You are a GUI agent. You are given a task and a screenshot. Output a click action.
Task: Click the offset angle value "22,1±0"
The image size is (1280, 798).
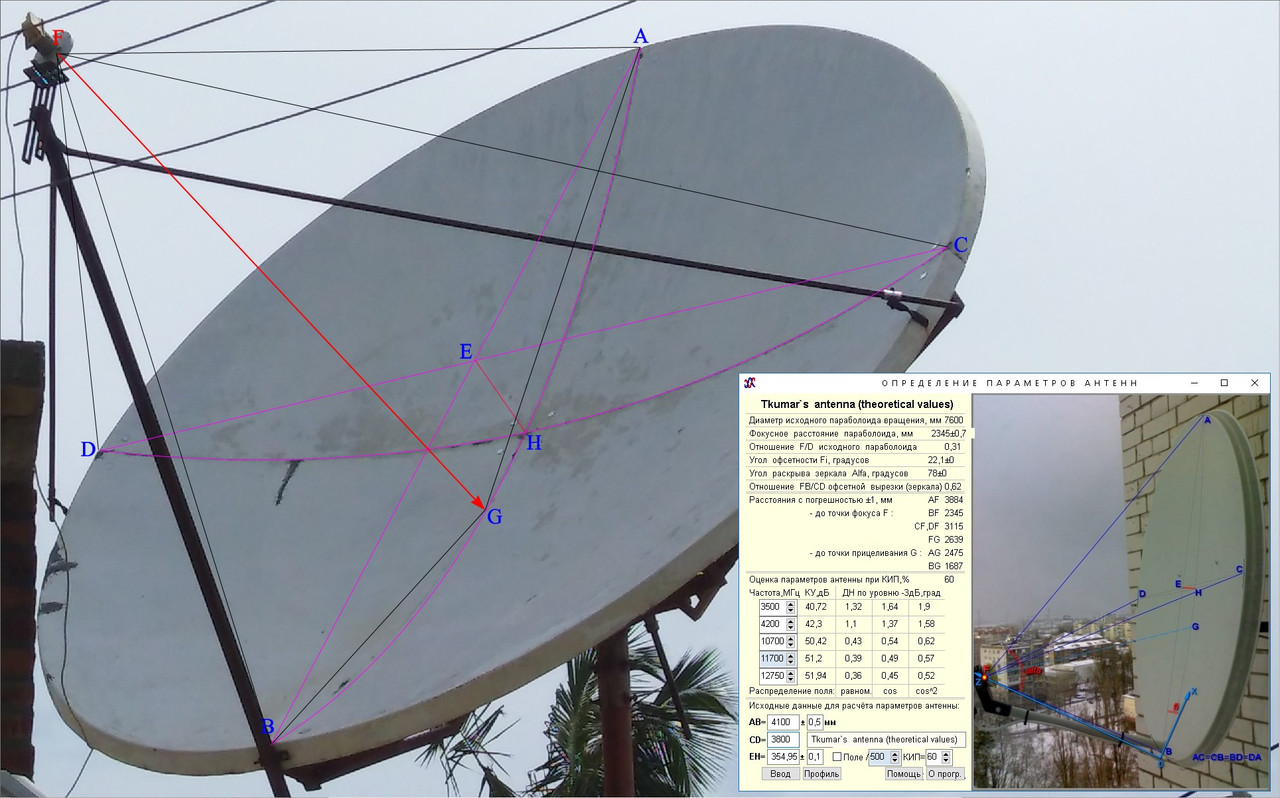click(x=943, y=460)
